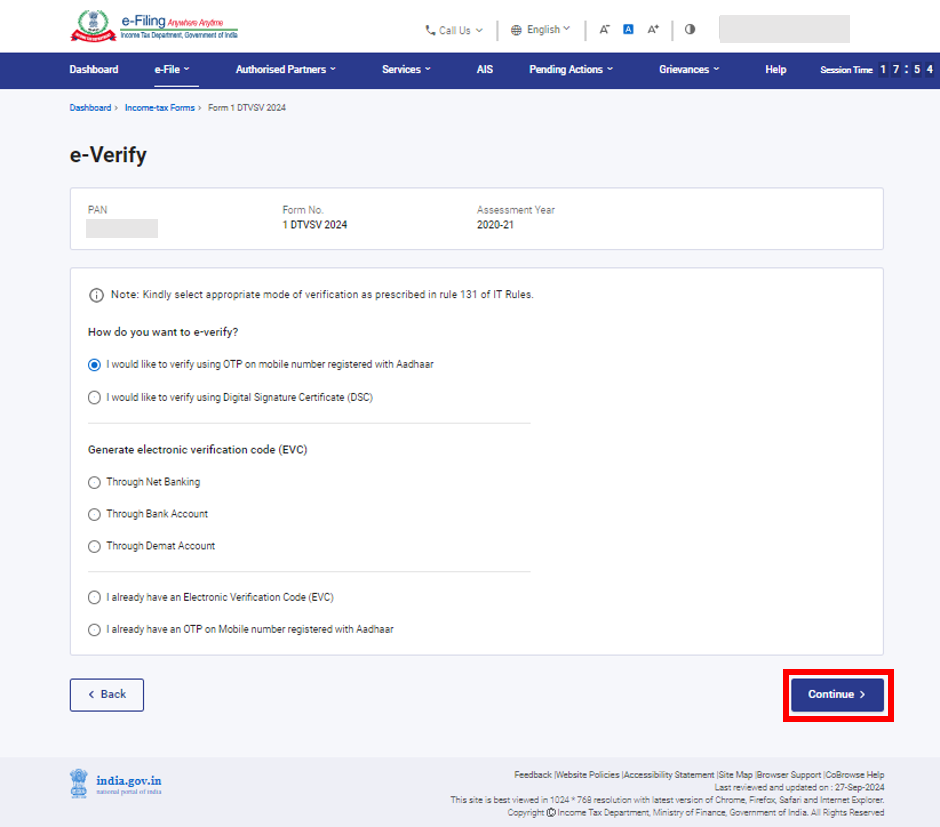The width and height of the screenshot is (940, 827).
Task: Click the blue default font size A icon
Action: click(x=628, y=30)
